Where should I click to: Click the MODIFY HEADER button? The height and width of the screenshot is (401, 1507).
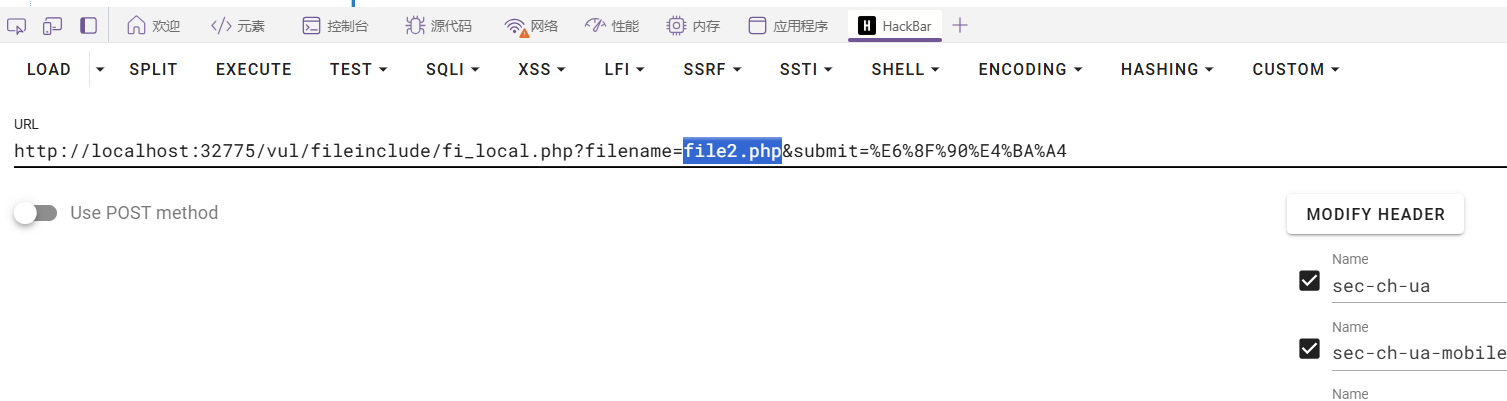1375,215
